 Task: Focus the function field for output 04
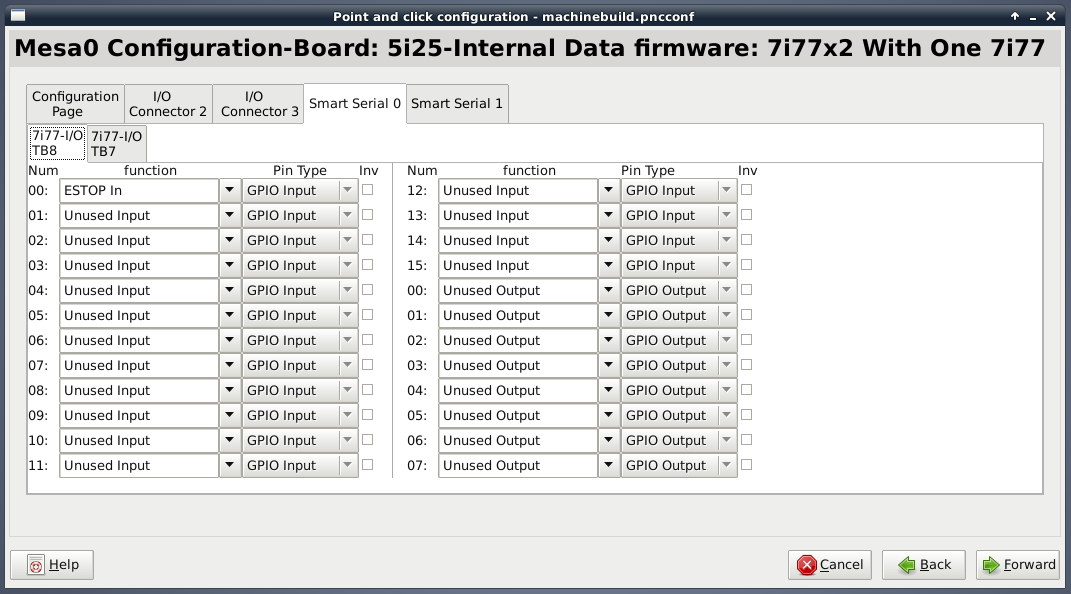[518, 391]
